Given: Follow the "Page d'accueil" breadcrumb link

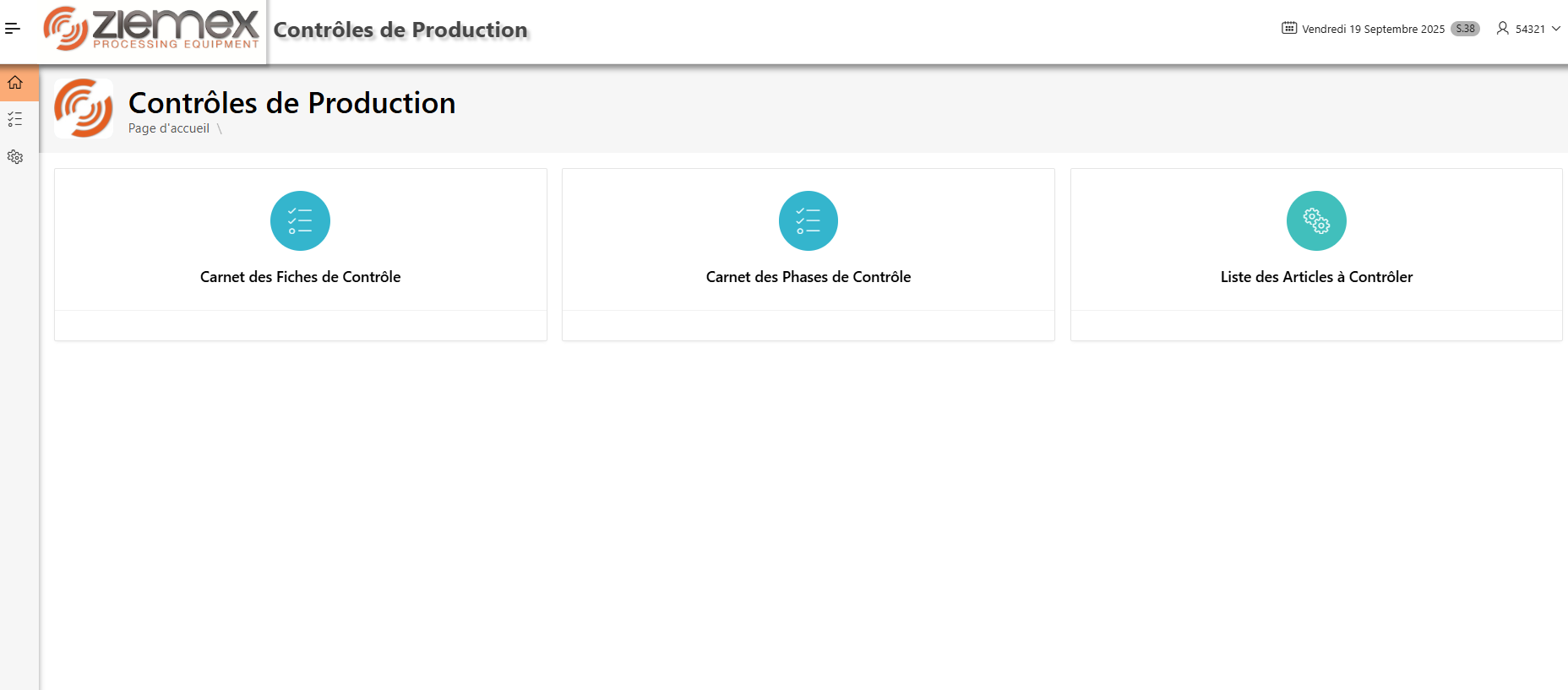Looking at the screenshot, I should pyautogui.click(x=169, y=128).
